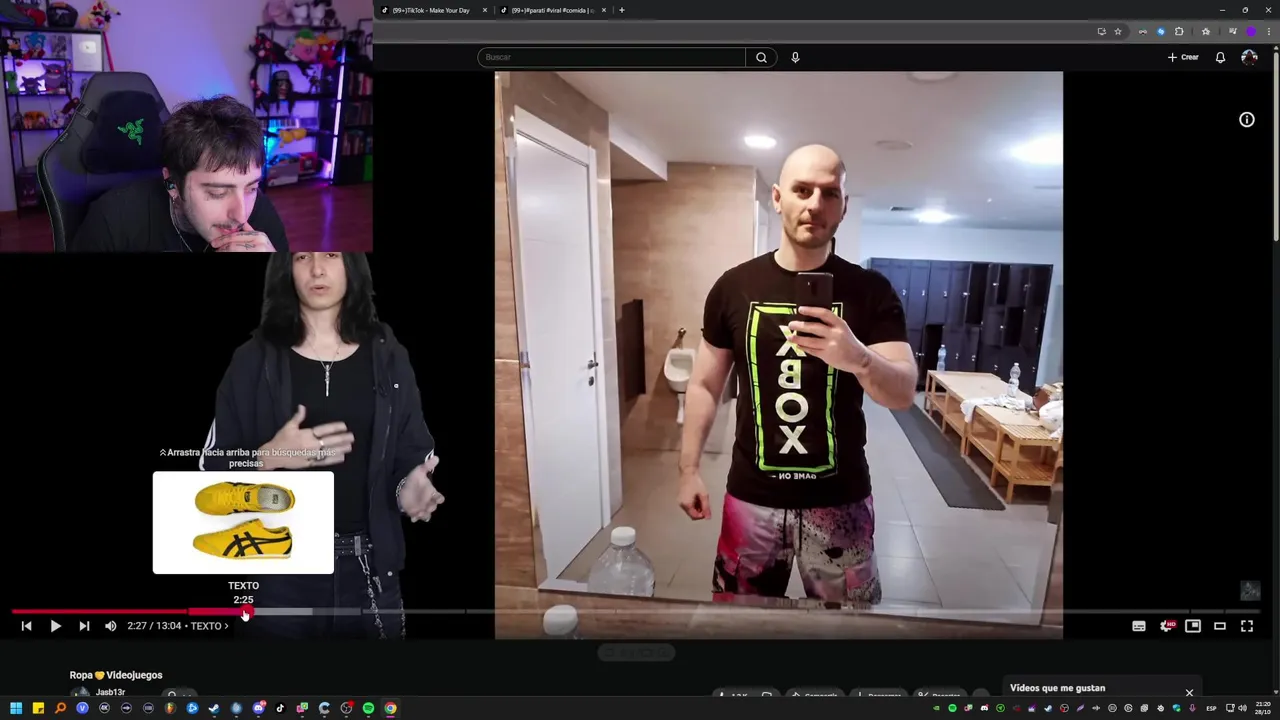Open YouTube notifications bell

[1220, 57]
